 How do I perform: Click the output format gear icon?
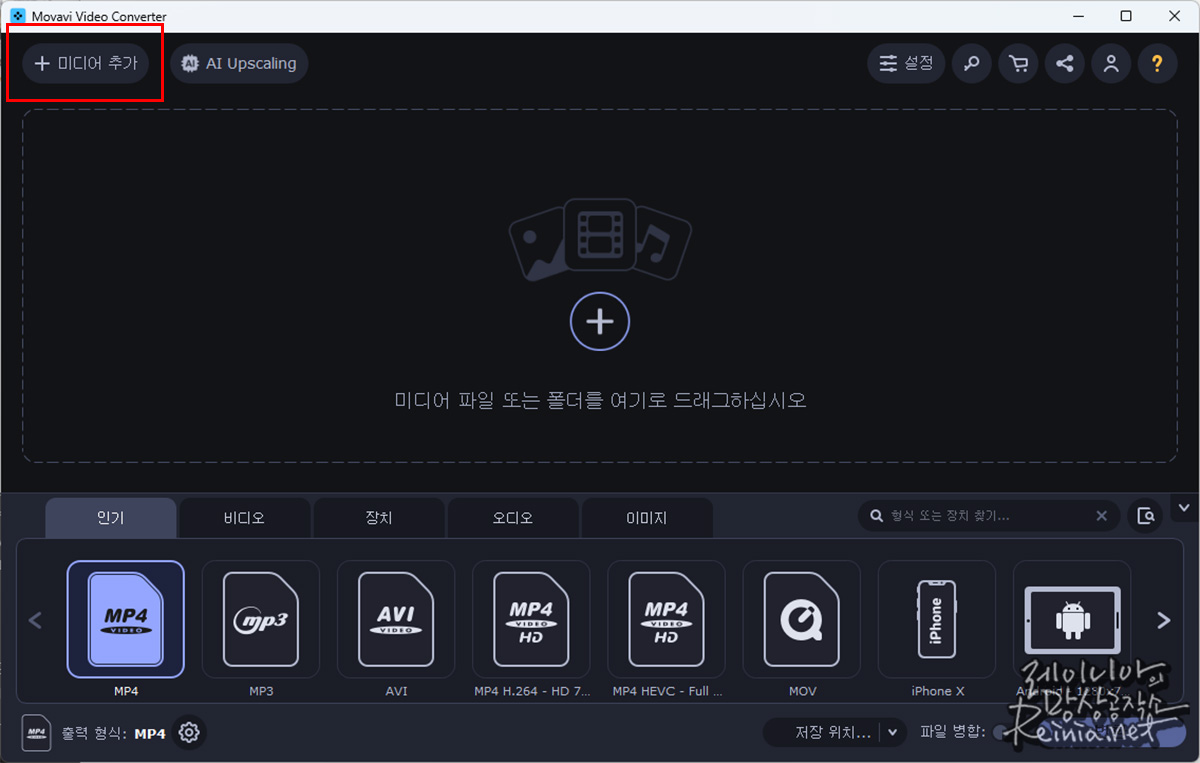189,732
